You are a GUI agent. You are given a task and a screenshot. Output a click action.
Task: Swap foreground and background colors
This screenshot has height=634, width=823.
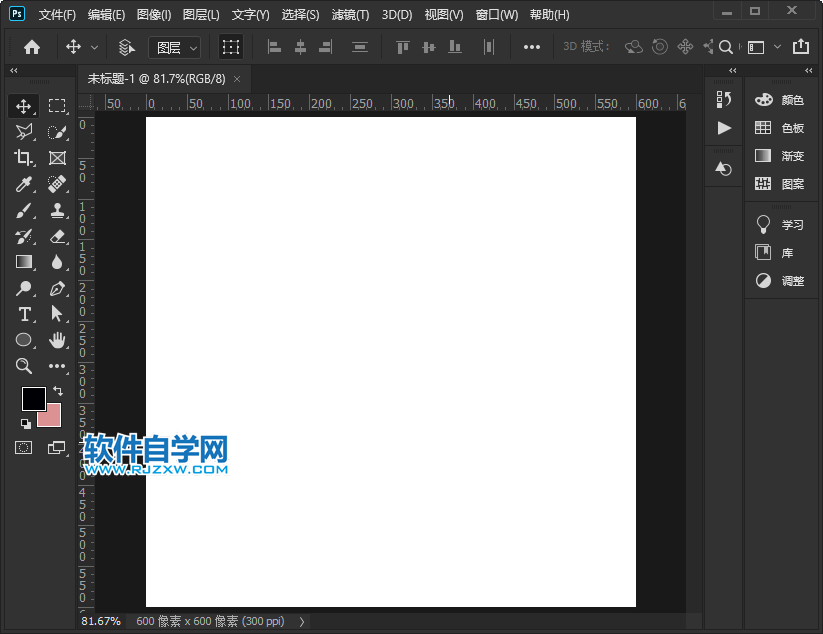tap(58, 390)
